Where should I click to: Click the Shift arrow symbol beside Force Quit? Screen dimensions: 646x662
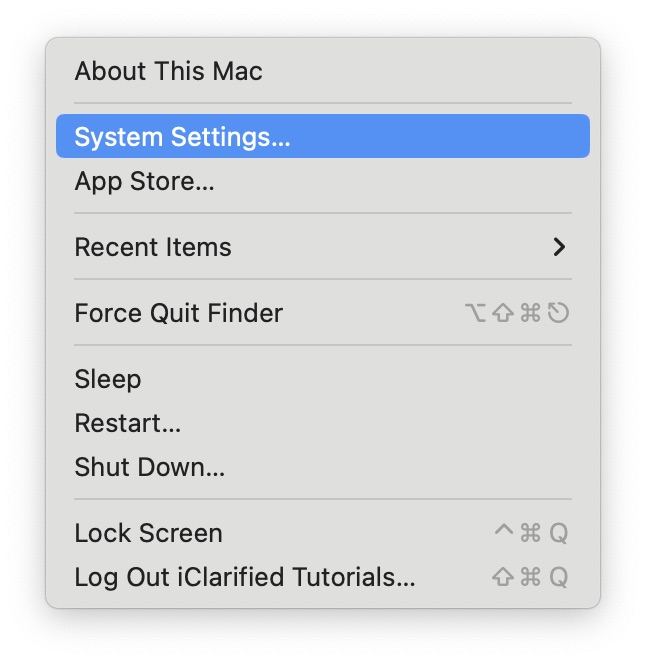[504, 314]
